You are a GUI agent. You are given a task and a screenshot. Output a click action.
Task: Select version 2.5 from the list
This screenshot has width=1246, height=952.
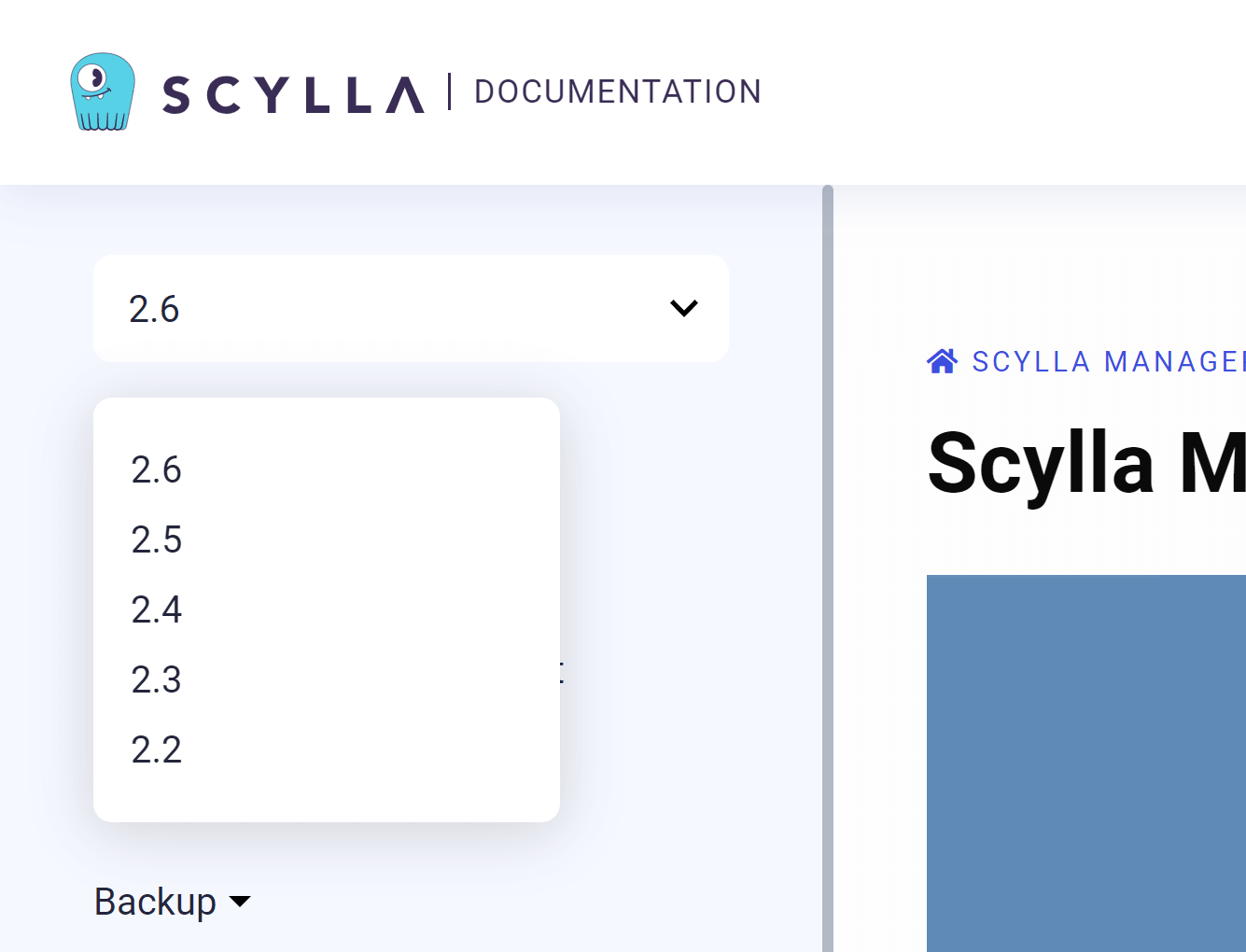point(157,539)
